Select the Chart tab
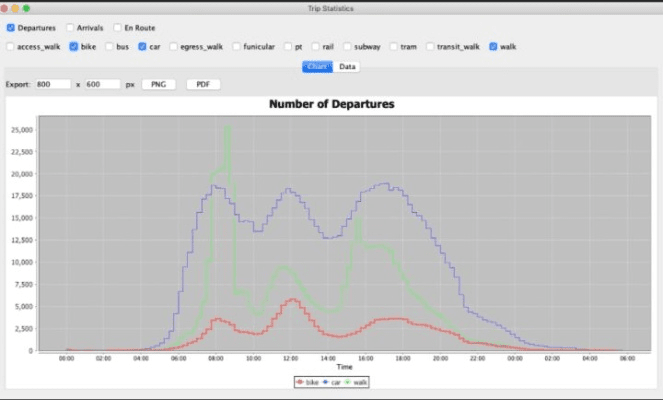The width and height of the screenshot is (663, 400). click(x=318, y=67)
